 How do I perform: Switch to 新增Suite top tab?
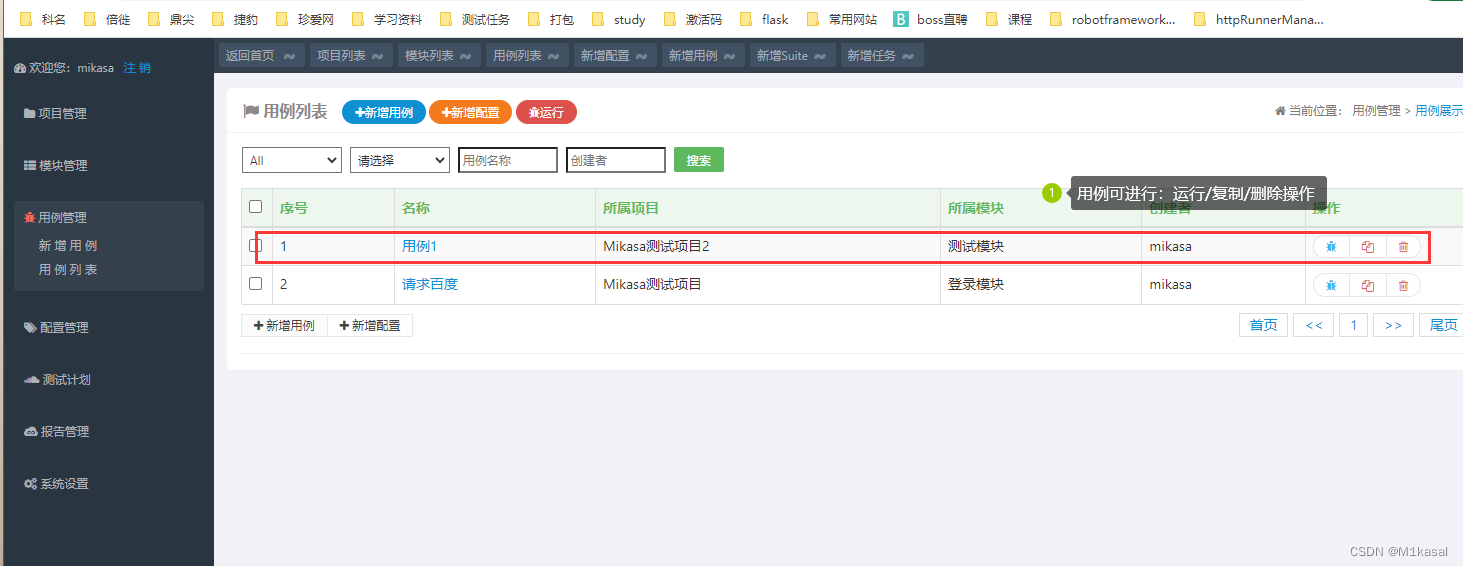point(792,56)
